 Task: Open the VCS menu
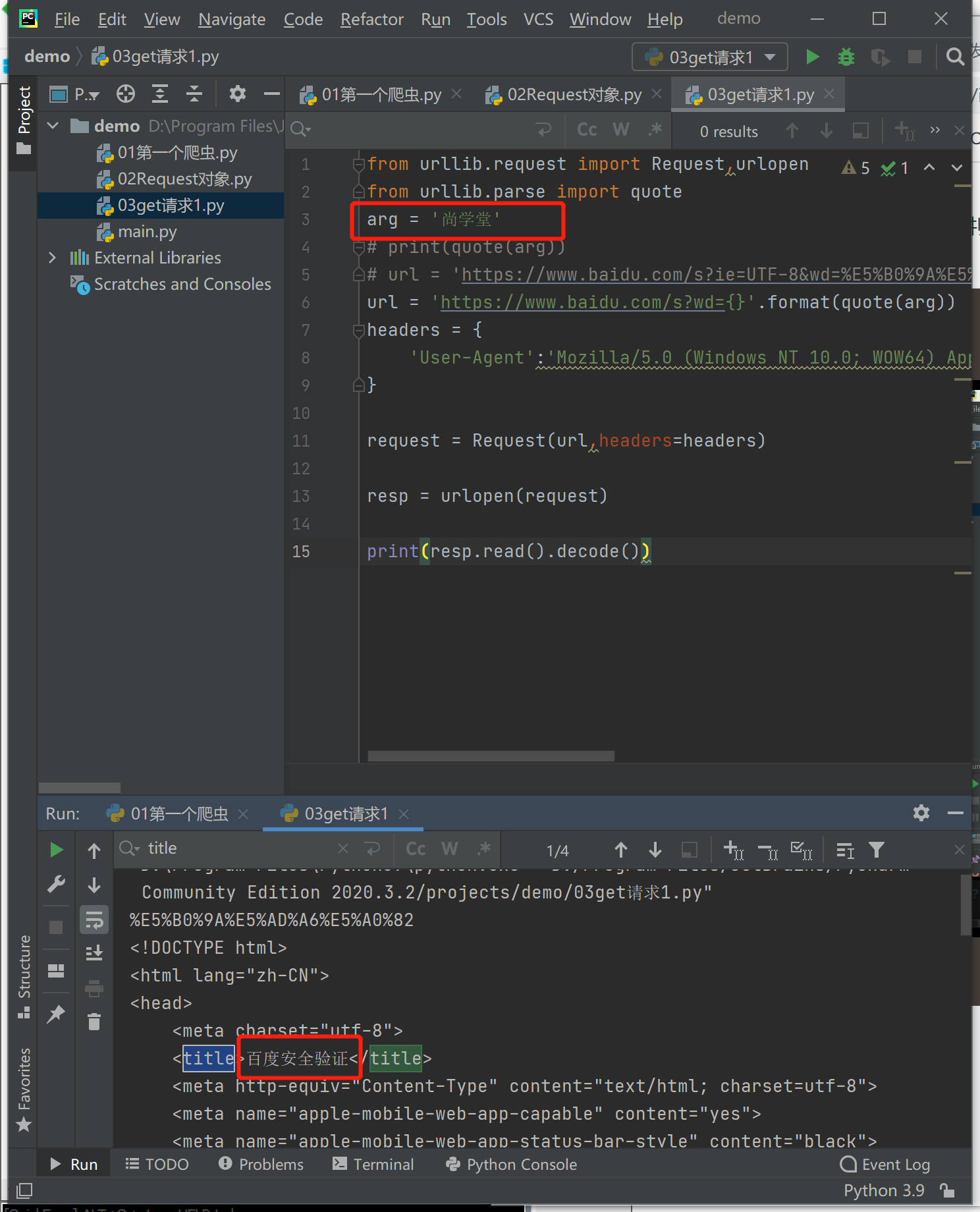coord(538,19)
